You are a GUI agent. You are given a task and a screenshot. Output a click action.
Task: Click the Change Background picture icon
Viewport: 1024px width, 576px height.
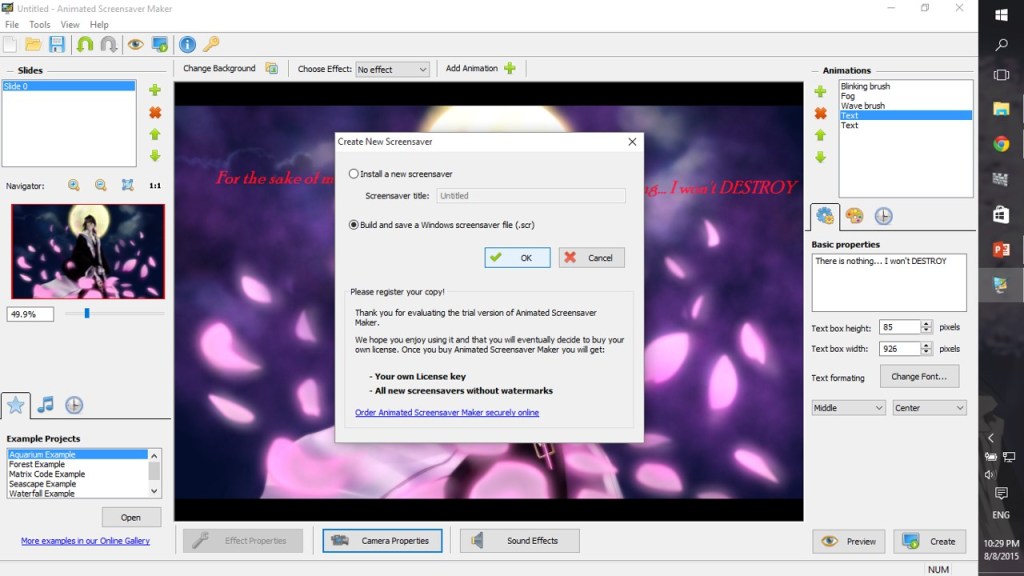[x=272, y=69]
